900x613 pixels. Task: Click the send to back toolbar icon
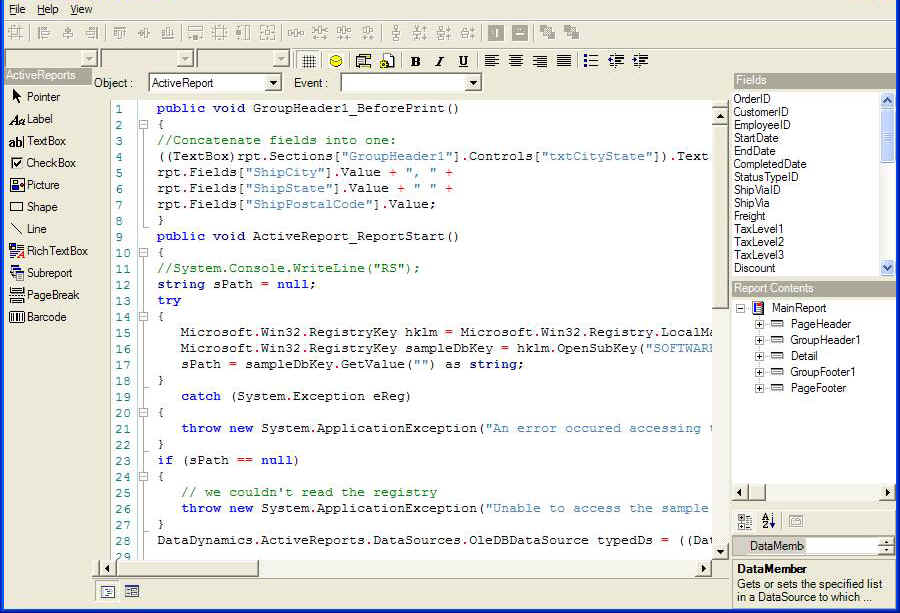571,33
